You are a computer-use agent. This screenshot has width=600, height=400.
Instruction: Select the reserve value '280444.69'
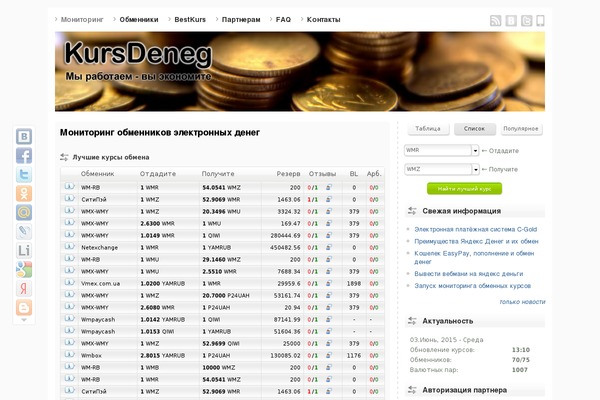tap(285, 235)
